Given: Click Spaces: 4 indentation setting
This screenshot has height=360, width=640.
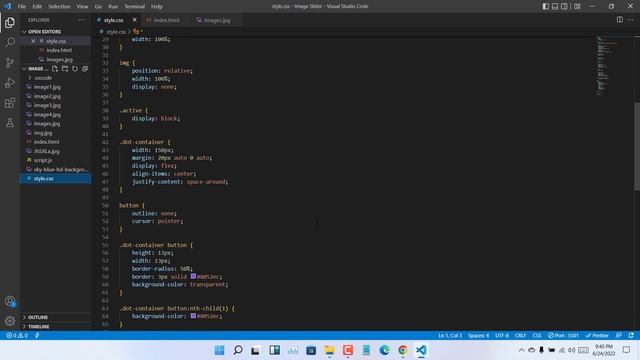Looking at the screenshot, I should pos(478,336).
